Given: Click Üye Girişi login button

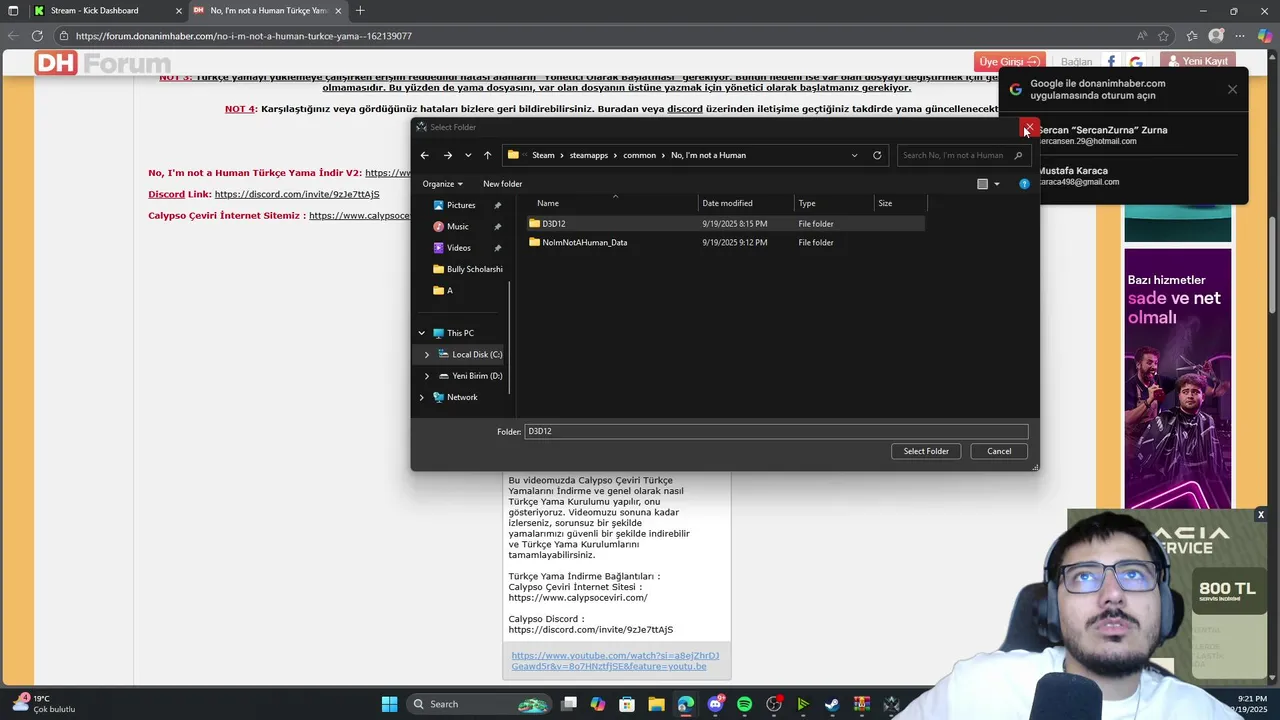Looking at the screenshot, I should pos(1010,62).
